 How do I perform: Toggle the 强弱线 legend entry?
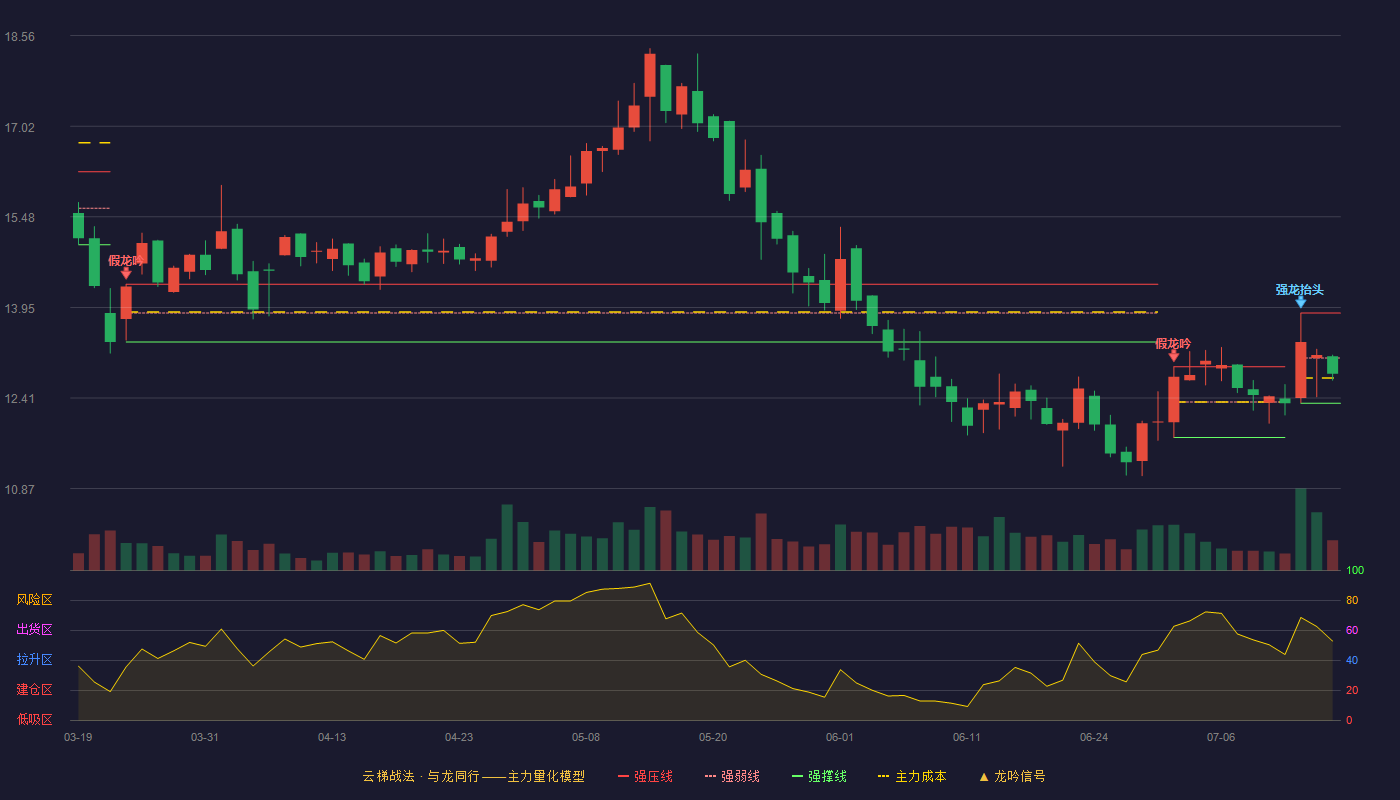pos(732,776)
